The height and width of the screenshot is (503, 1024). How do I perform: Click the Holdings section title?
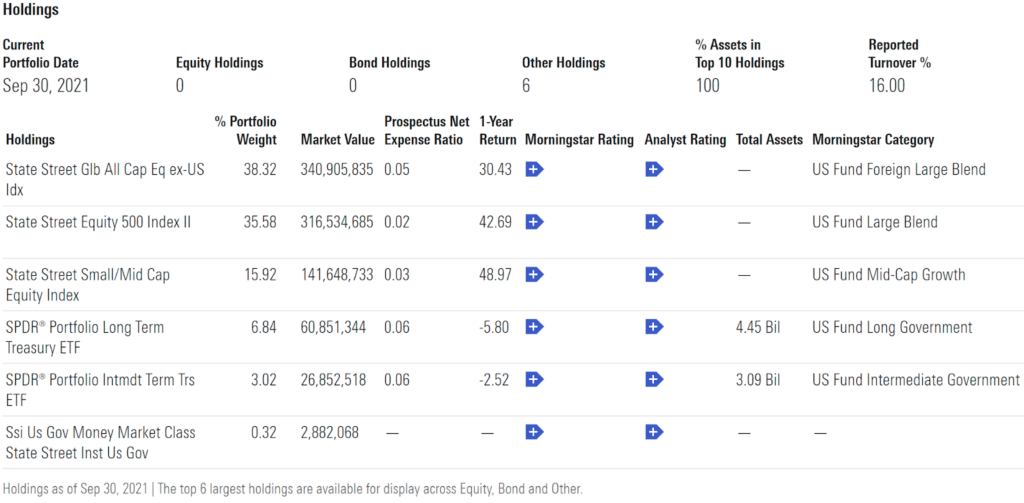click(31, 10)
